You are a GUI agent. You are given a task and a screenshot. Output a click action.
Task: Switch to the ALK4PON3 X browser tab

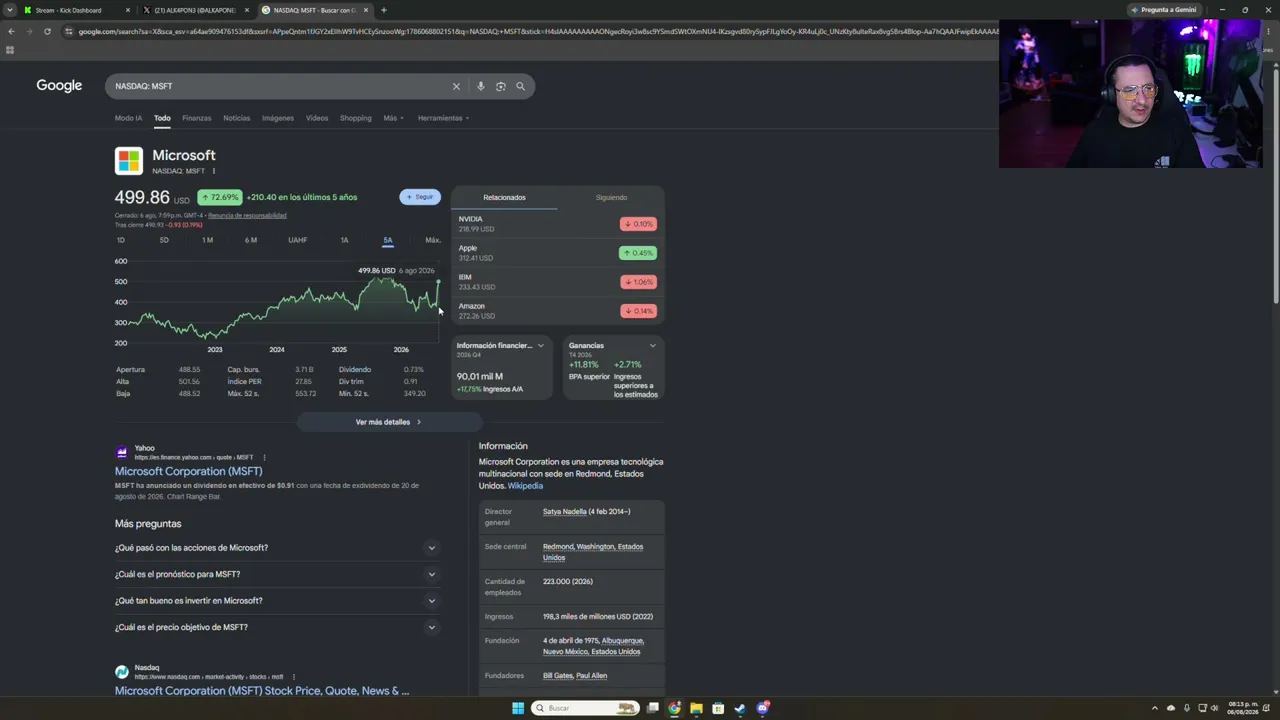[195, 10]
